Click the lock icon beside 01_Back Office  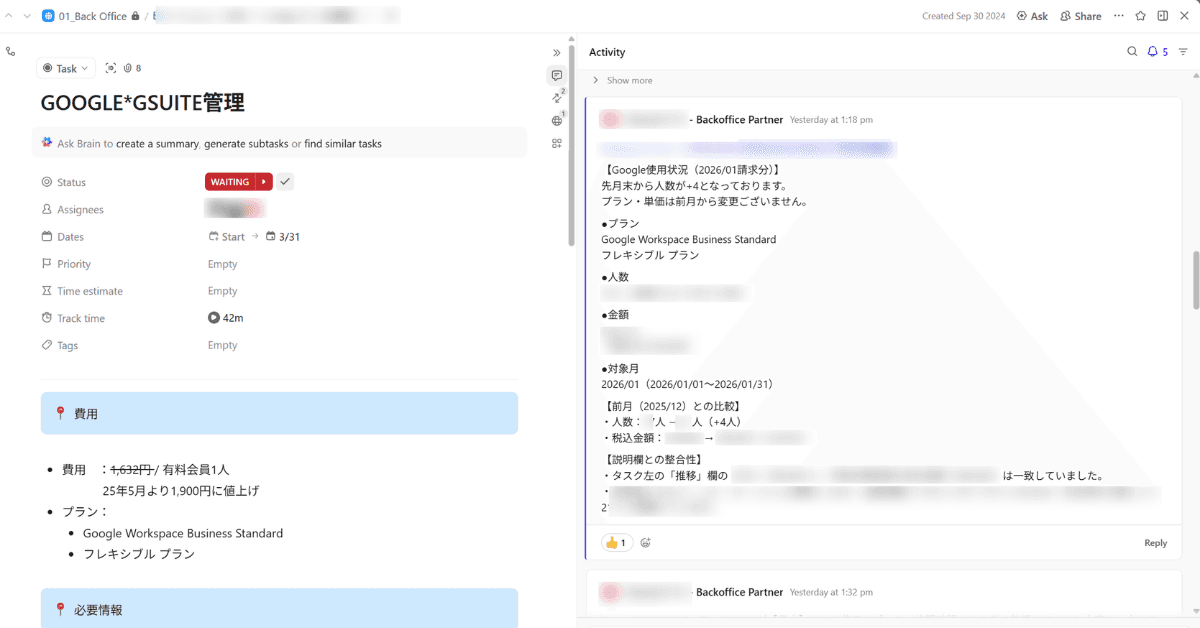pyautogui.click(x=135, y=16)
